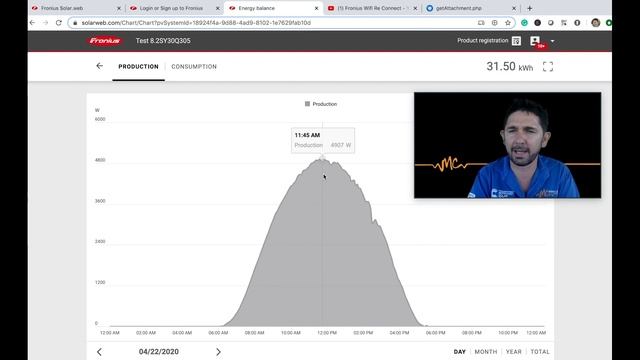Click the green Grammarly extension icon
This screenshot has width=640, height=360.
pyautogui.click(x=524, y=23)
